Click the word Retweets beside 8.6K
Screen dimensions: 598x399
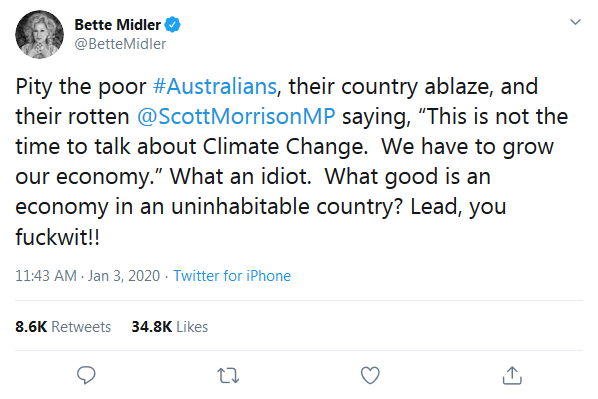(81, 327)
